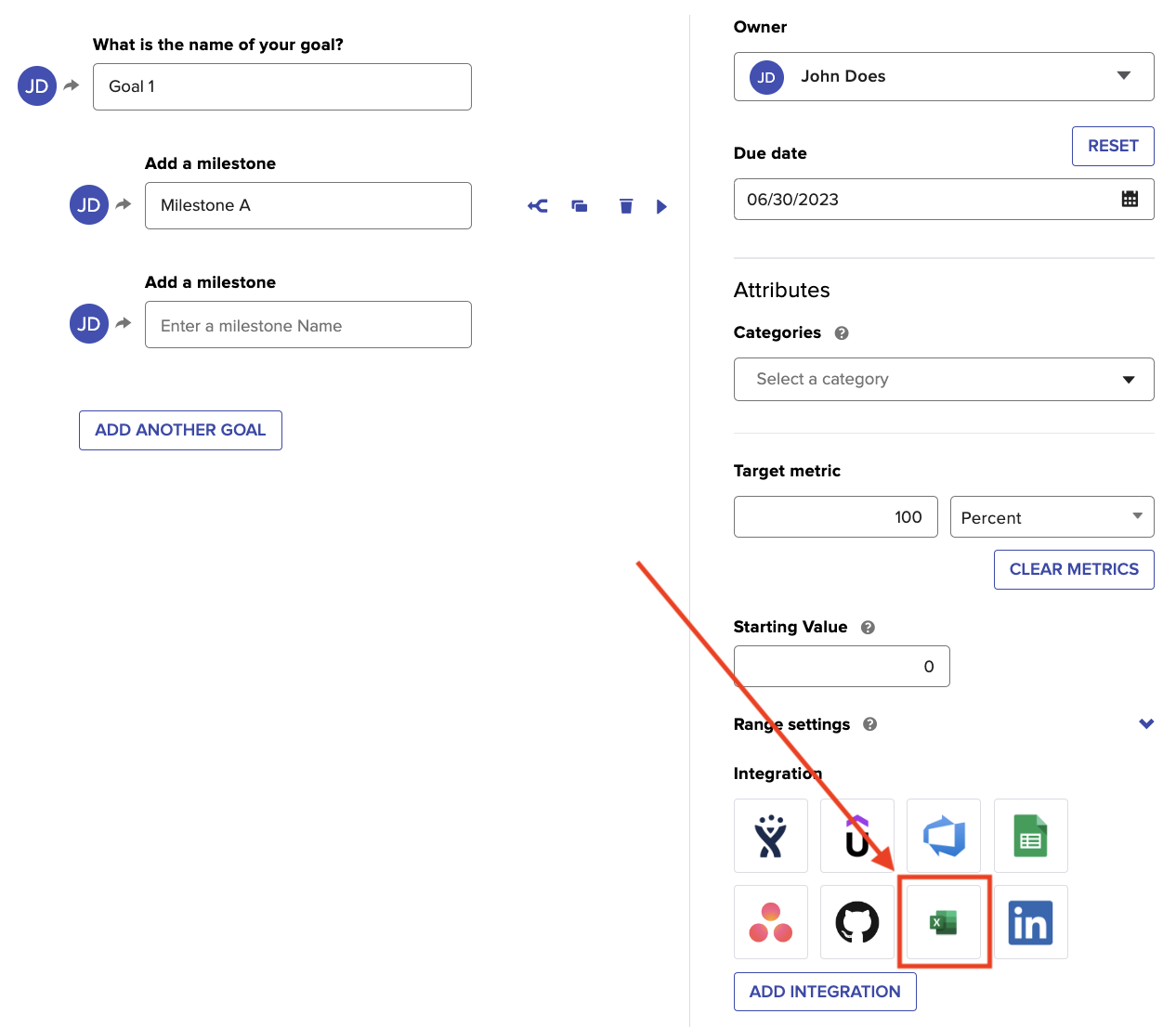The height and width of the screenshot is (1027, 1176).
Task: Open the Owner dropdown showing John Does
Action: [x=944, y=76]
